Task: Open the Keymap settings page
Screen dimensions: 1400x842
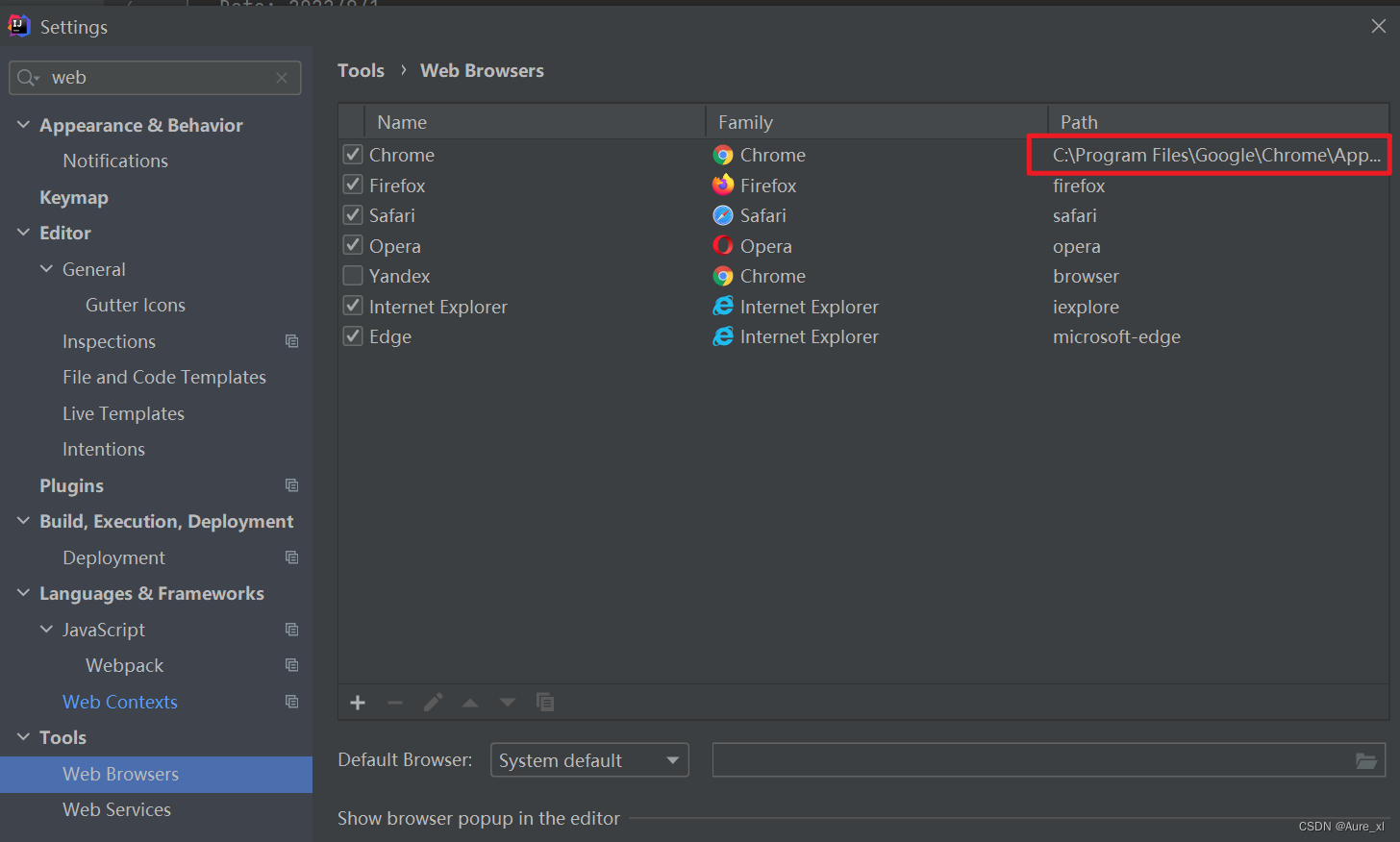Action: tap(74, 197)
